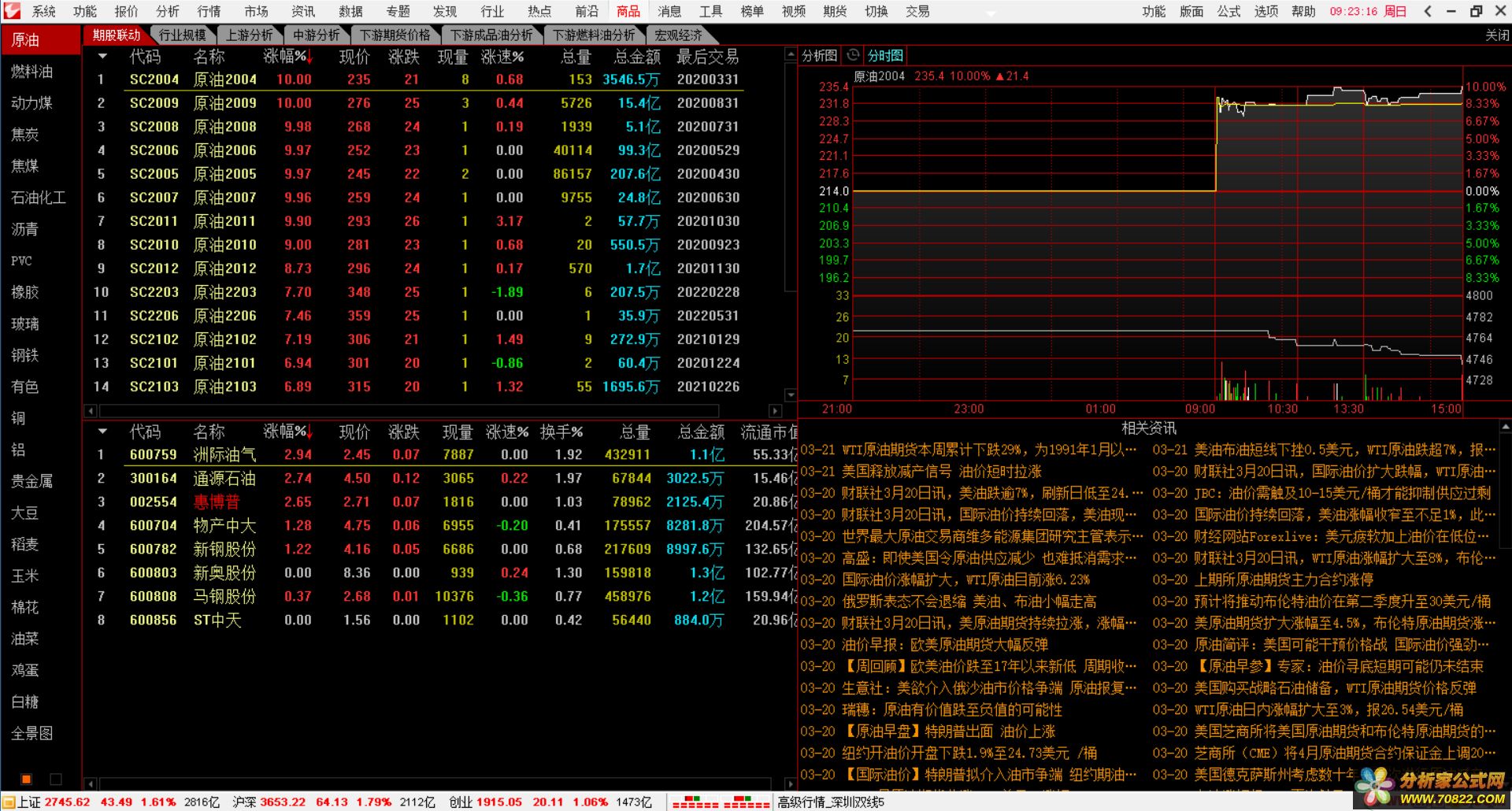Click the back arrow in the title bar
The height and width of the screenshot is (811, 1512).
1428,11
